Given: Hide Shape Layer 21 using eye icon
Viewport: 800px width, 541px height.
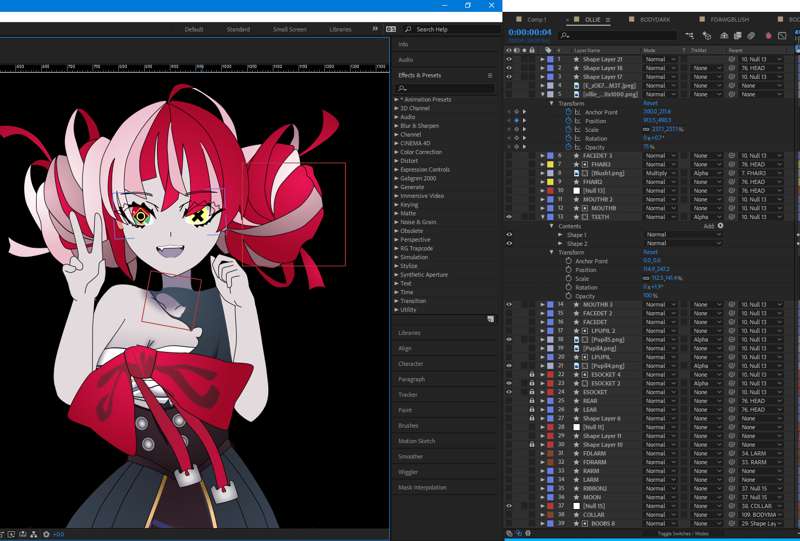Looking at the screenshot, I should coord(509,59).
